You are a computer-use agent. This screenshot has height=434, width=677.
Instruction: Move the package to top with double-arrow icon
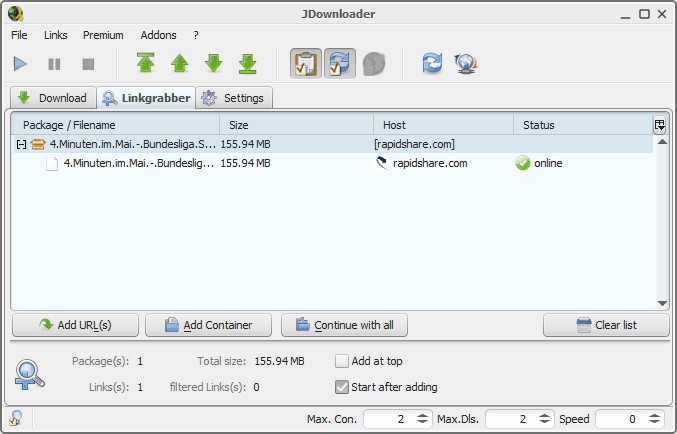[146, 64]
